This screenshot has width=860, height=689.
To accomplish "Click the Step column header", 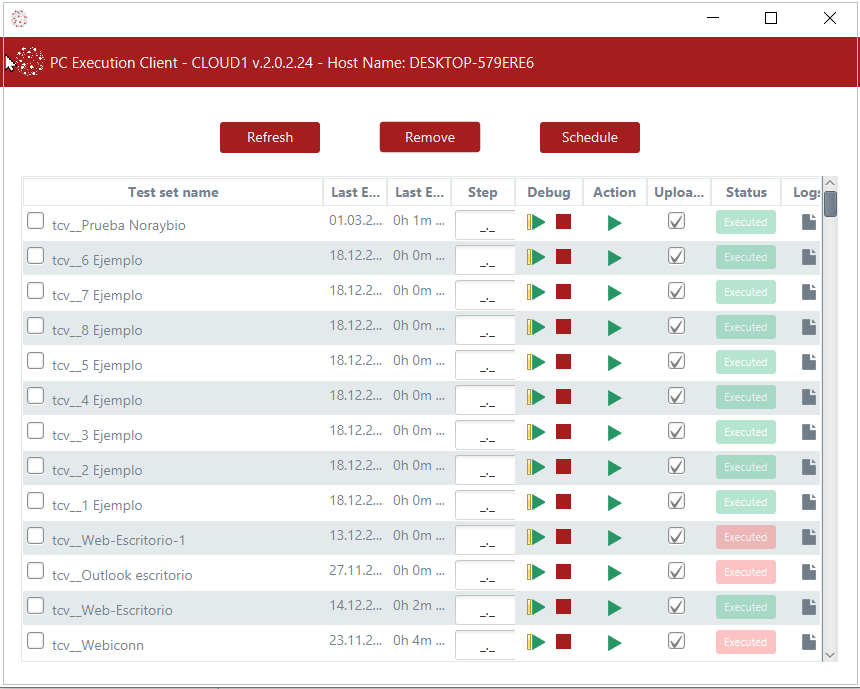I will [x=482, y=192].
